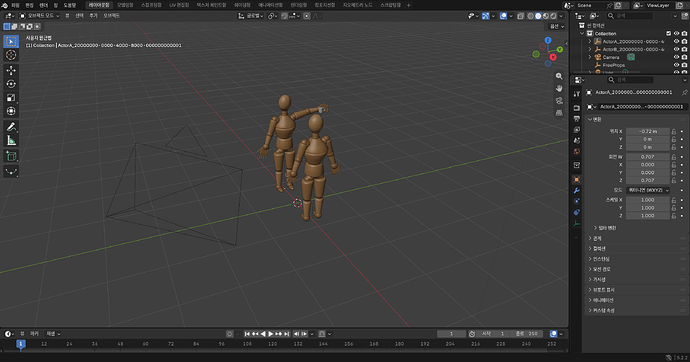
Task: Open the rotation mode Quaternion dropdown
Action: tap(648, 190)
